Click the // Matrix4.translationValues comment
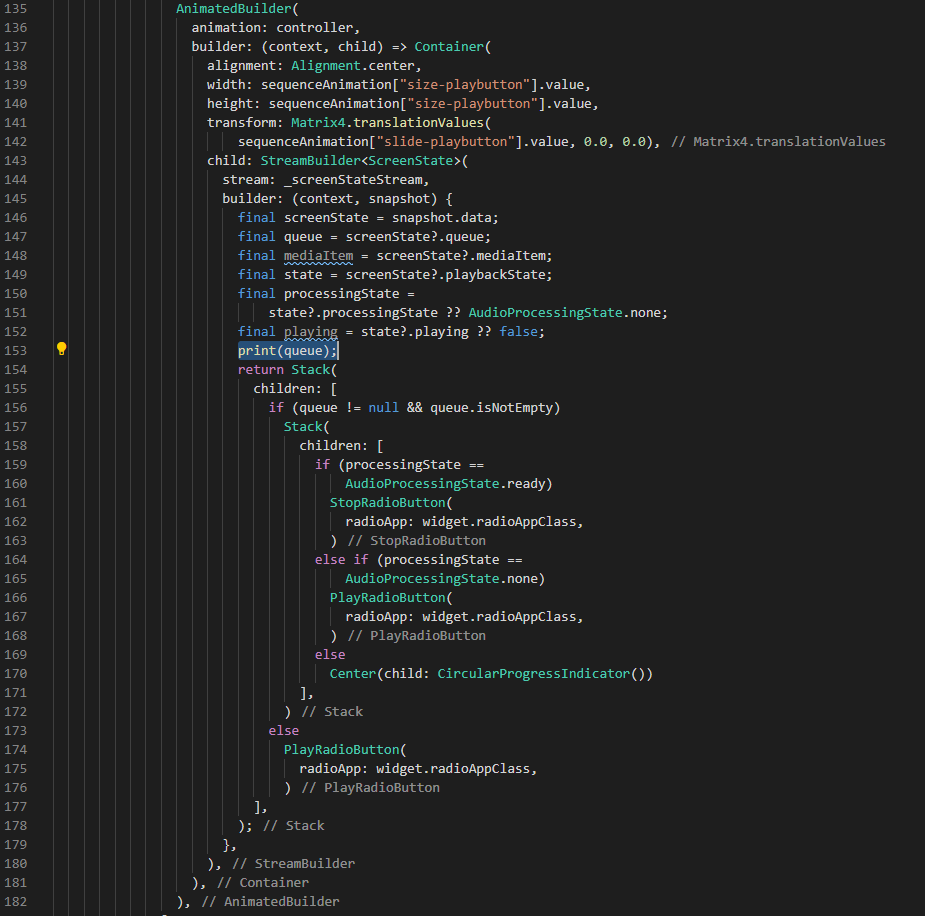Viewport: 925px width, 916px height. (778, 142)
